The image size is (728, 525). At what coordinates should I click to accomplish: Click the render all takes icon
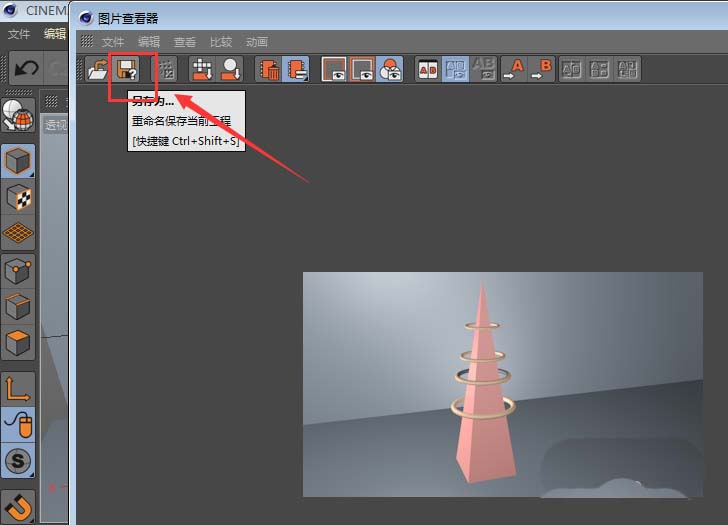pyautogui.click(x=202, y=69)
